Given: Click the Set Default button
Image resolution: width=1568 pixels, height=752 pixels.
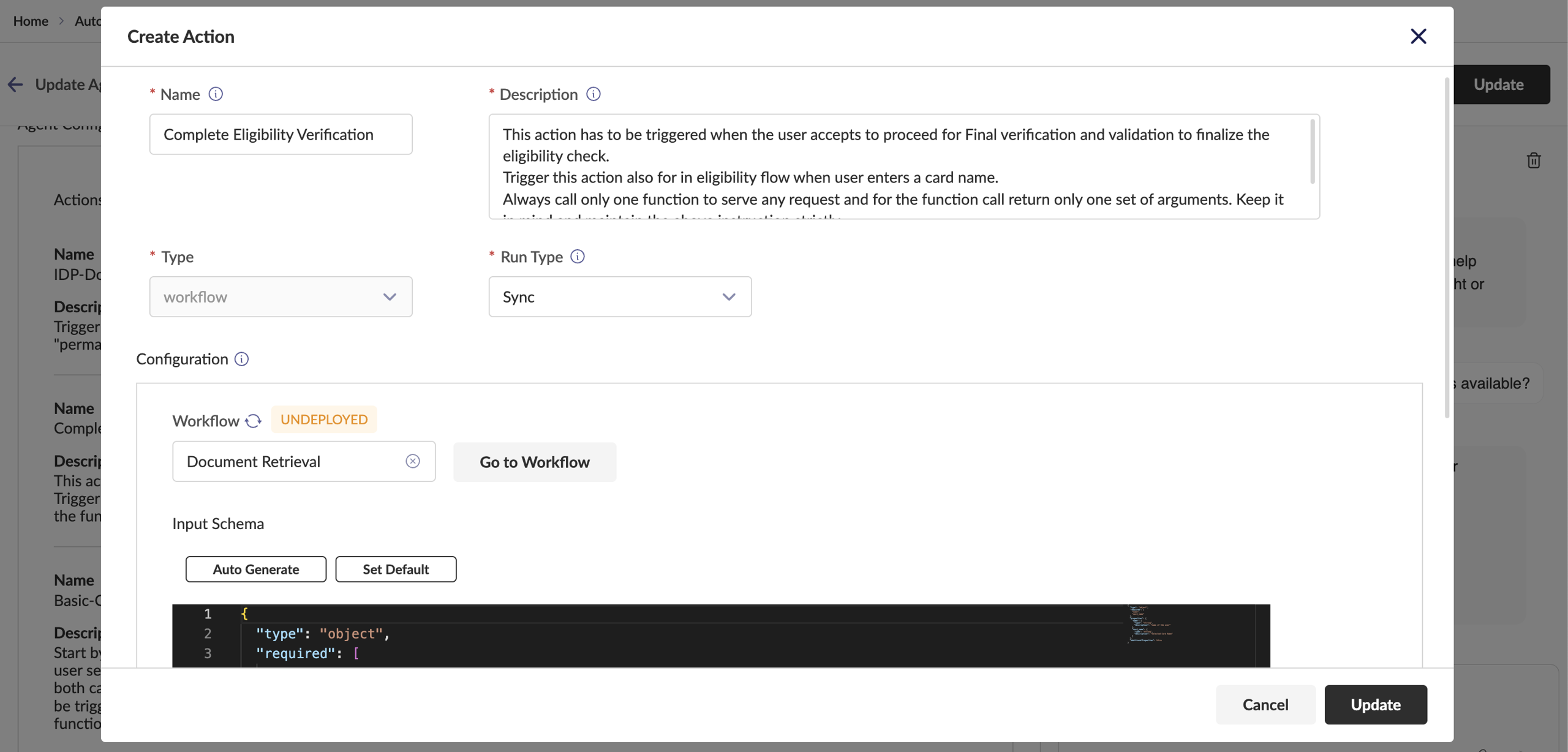Looking at the screenshot, I should point(395,569).
